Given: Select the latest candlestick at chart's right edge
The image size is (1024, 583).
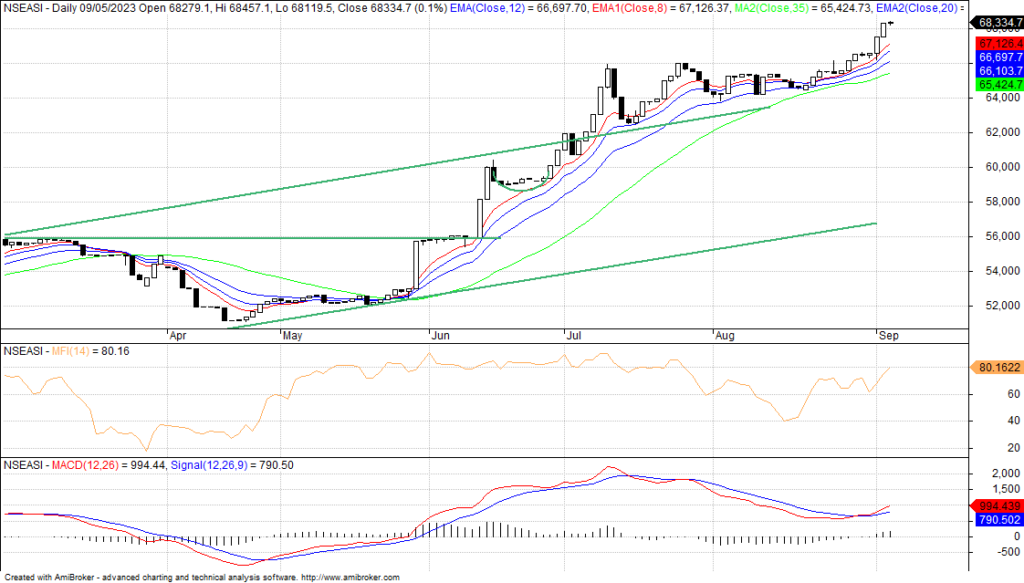Looking at the screenshot, I should 890,23.
